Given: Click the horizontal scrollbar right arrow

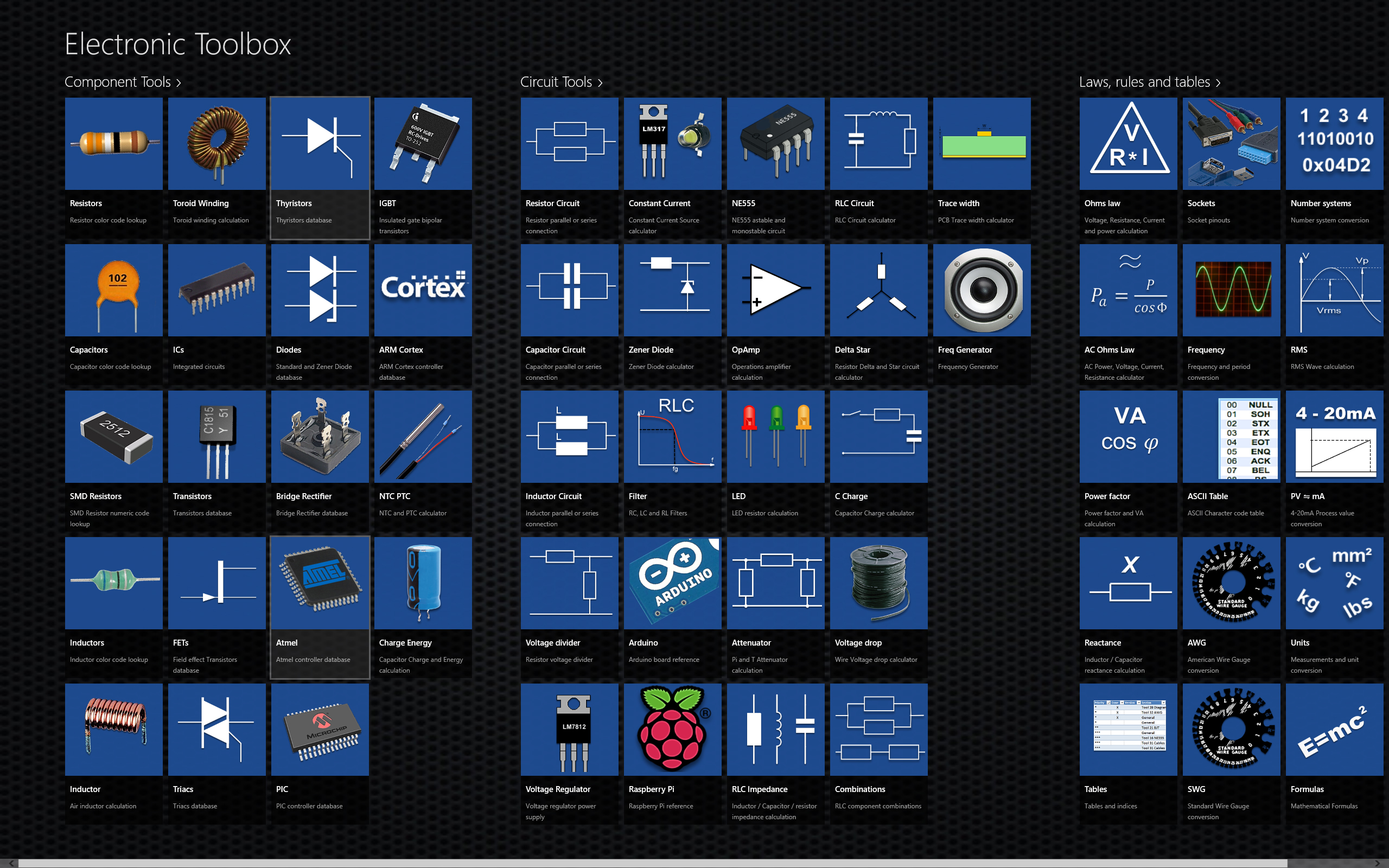Looking at the screenshot, I should pos(1377,863).
